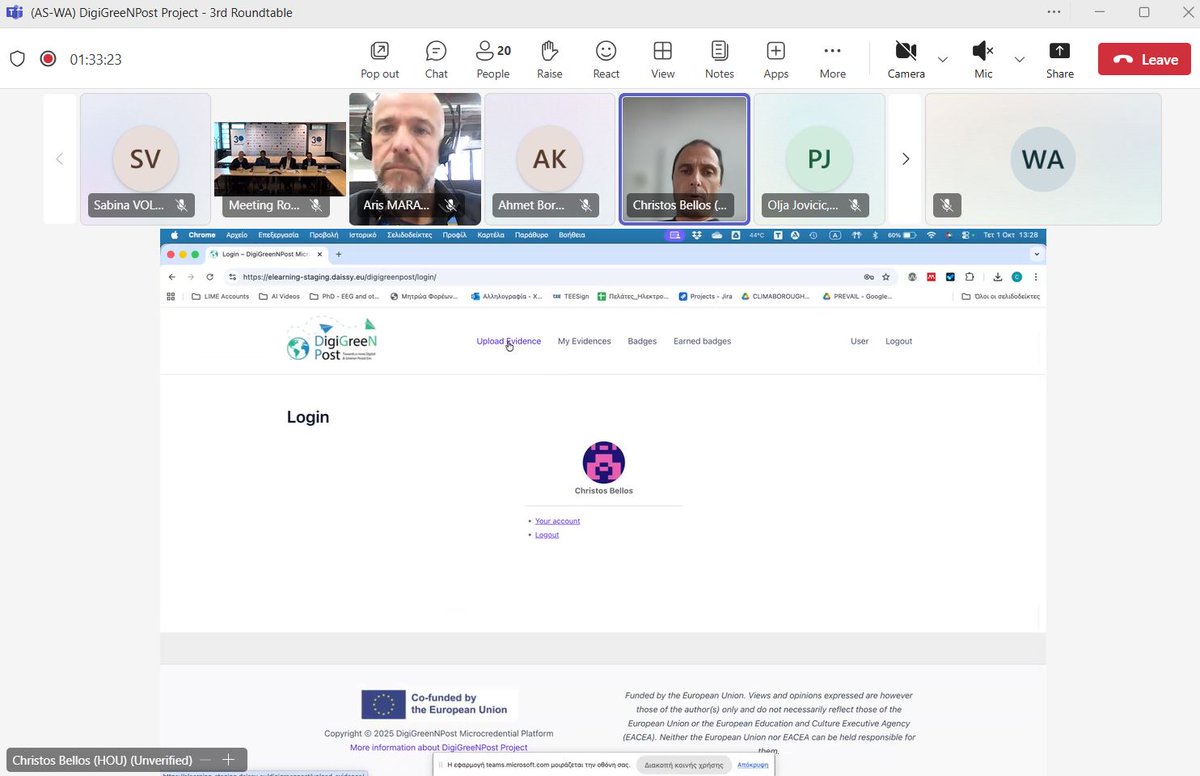The image size is (1200, 776).
Task: Click Christos Bellos pixel avatar
Action: 603,462
